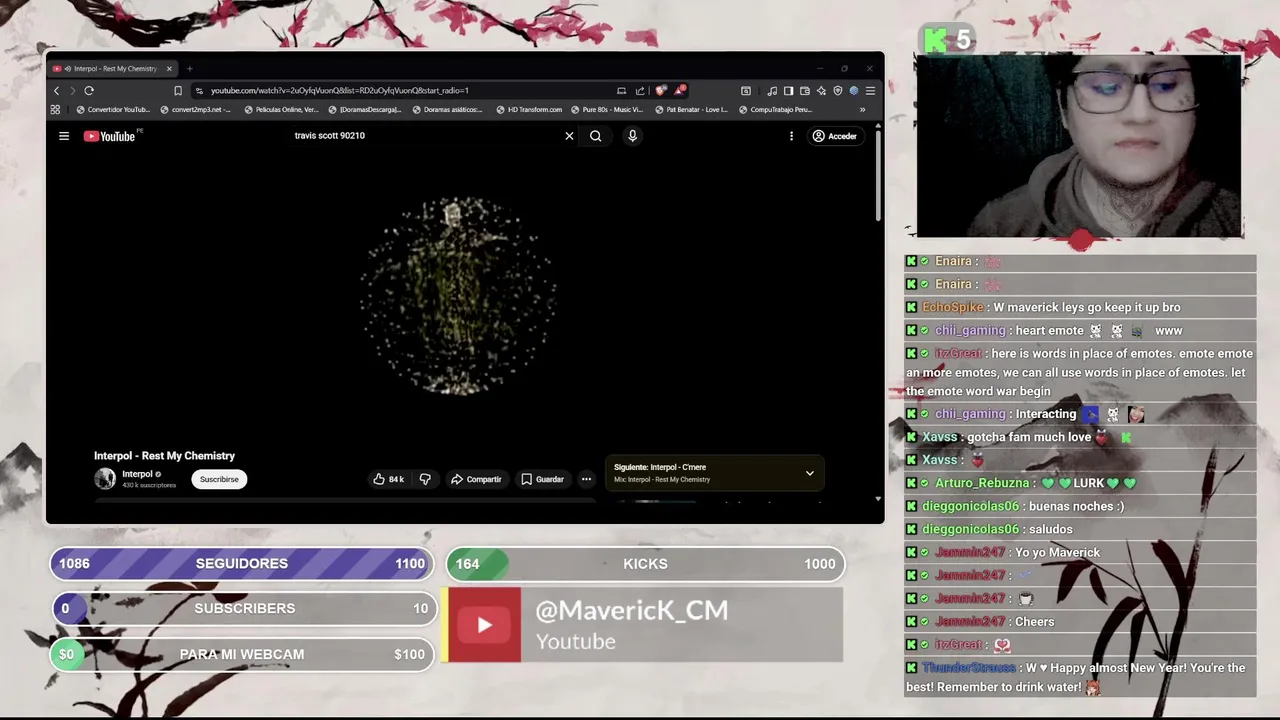This screenshot has height=720, width=1280.
Task: Click the first extension icon right of Brave Rewards
Action: click(745, 91)
